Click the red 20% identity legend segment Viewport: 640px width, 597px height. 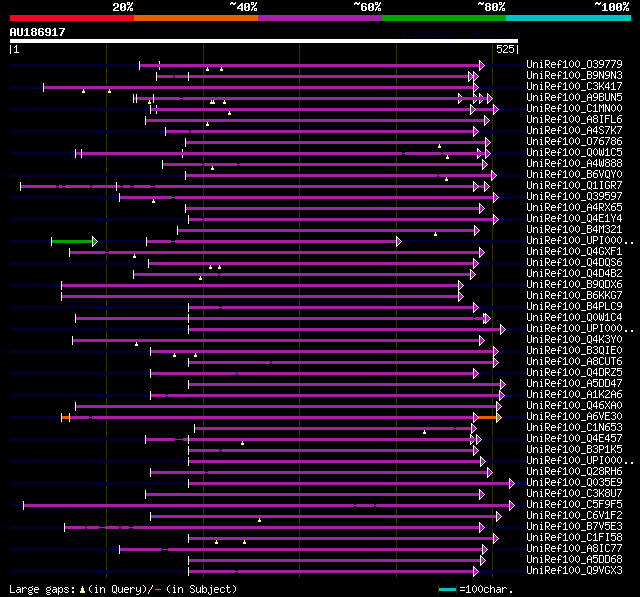pos(72,18)
